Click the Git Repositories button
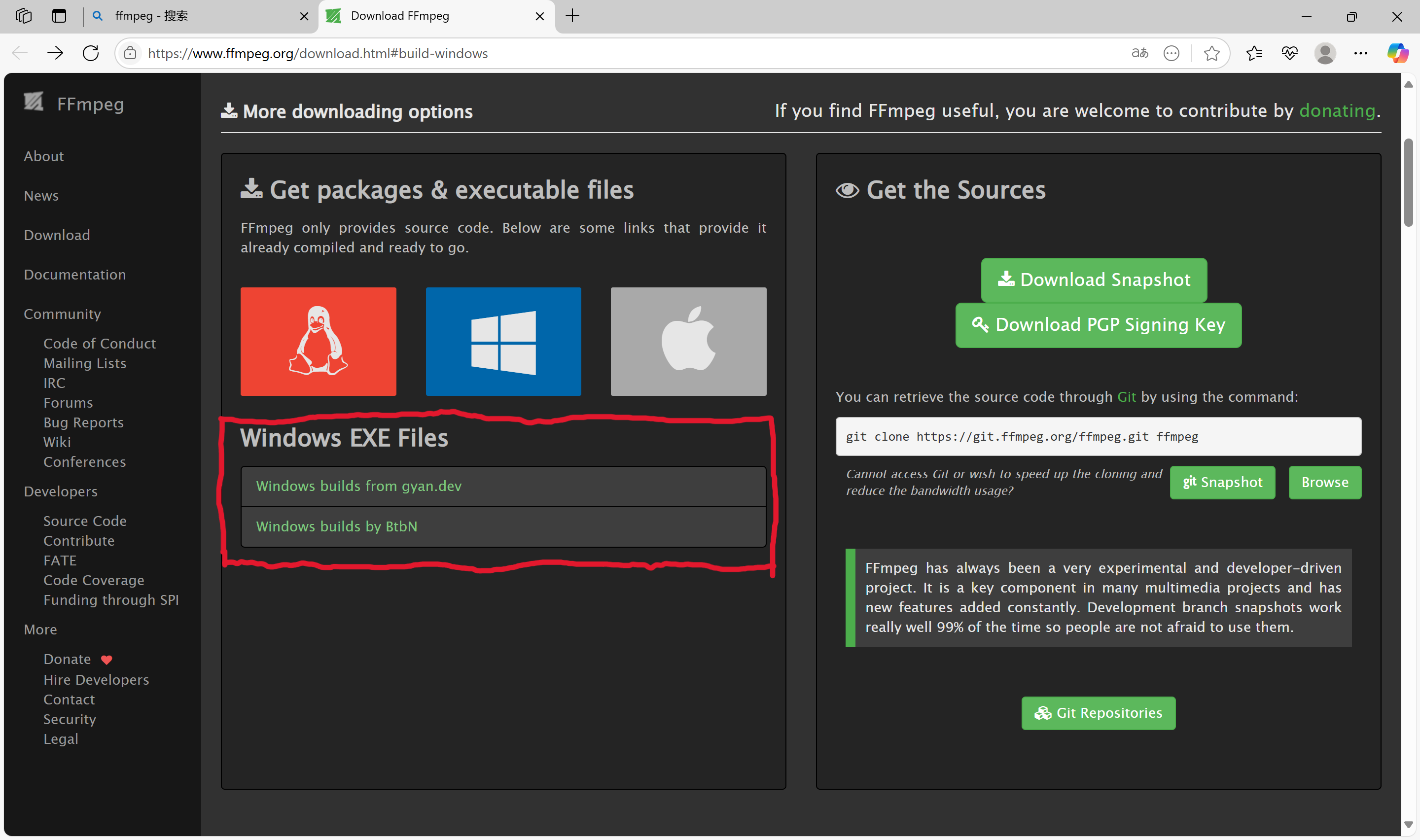1420x840 pixels. [x=1098, y=713]
